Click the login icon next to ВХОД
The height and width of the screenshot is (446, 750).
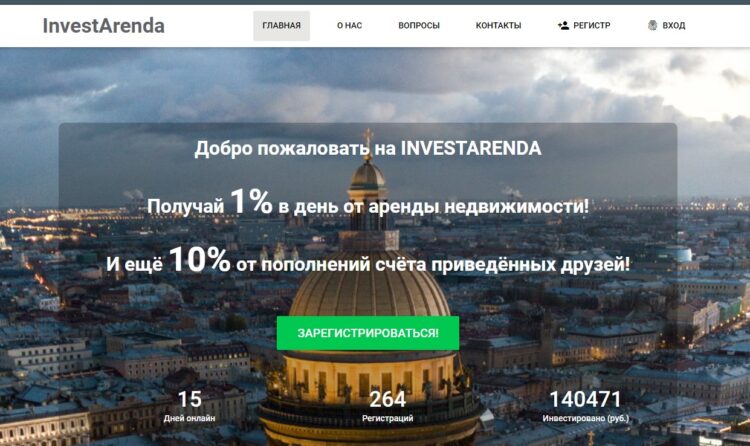(x=652, y=25)
